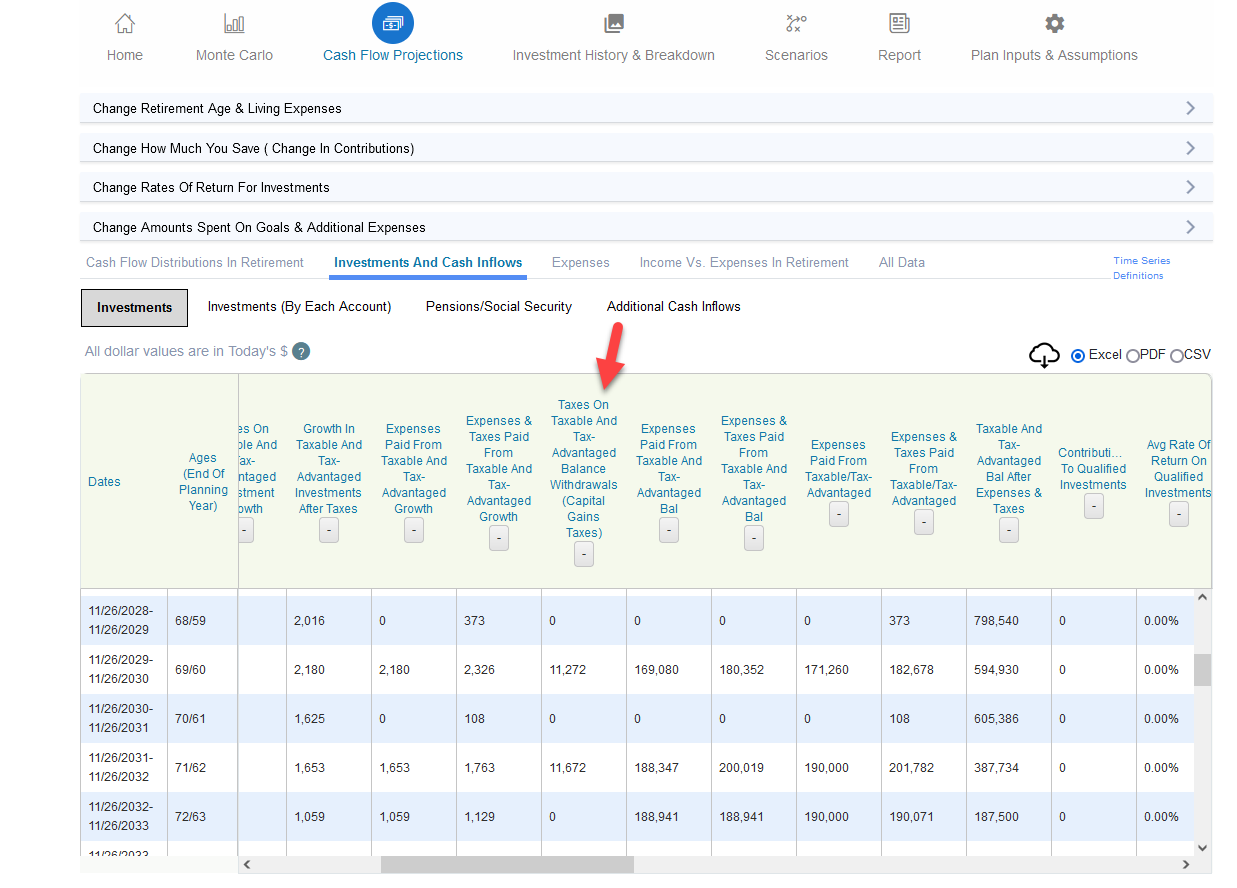Image resolution: width=1237 pixels, height=888 pixels.
Task: Open Income Vs. Expenses In Retirement tab
Action: click(x=744, y=262)
